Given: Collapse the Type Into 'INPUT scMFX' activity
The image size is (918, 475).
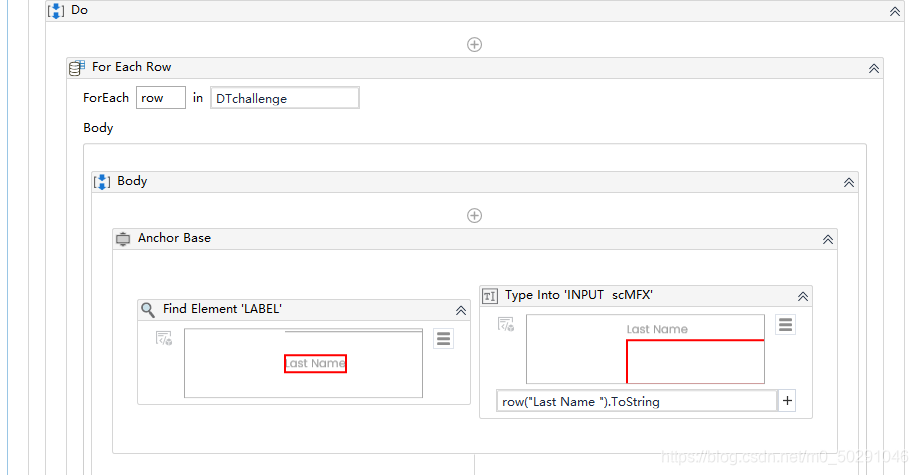Looking at the screenshot, I should (803, 296).
